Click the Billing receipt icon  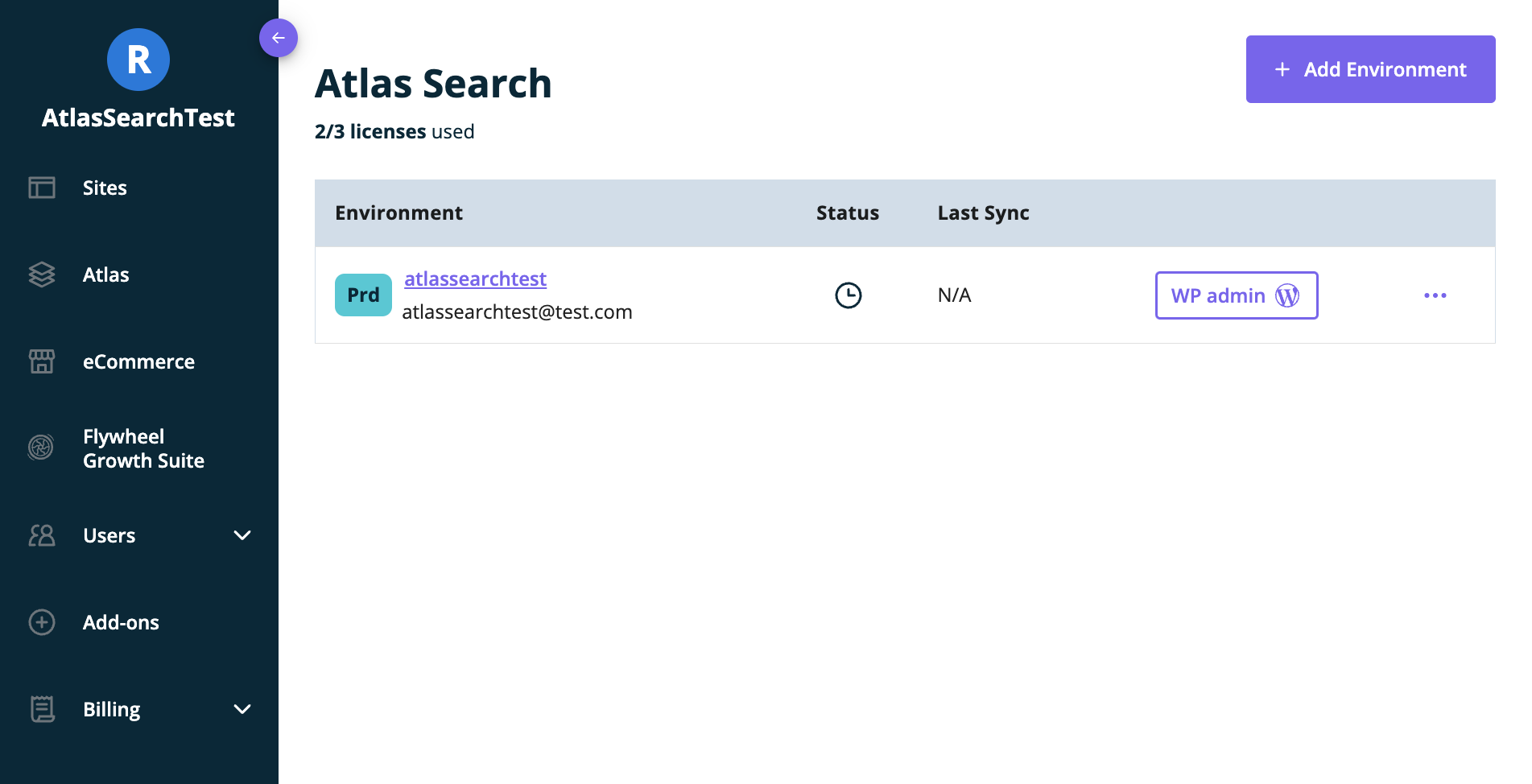pos(42,709)
